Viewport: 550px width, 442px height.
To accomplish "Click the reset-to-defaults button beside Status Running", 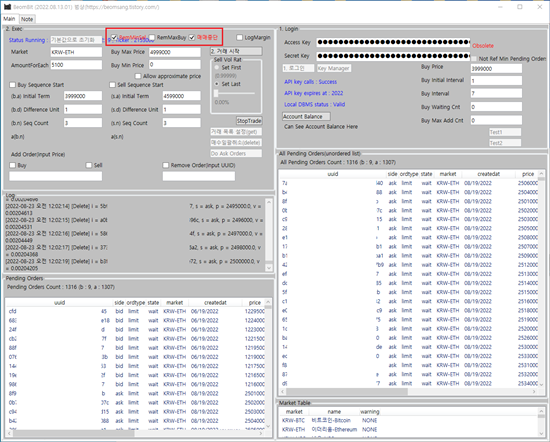I will (76, 40).
